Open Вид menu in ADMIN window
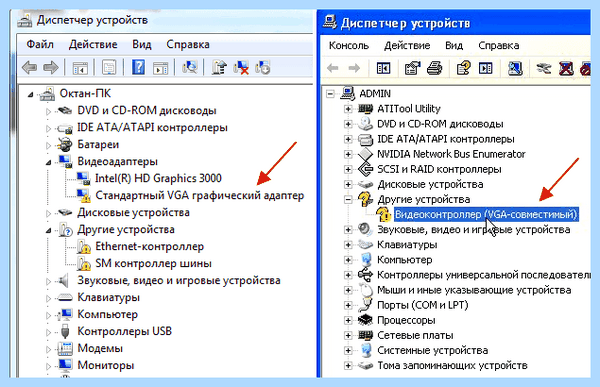 pyautogui.click(x=454, y=46)
